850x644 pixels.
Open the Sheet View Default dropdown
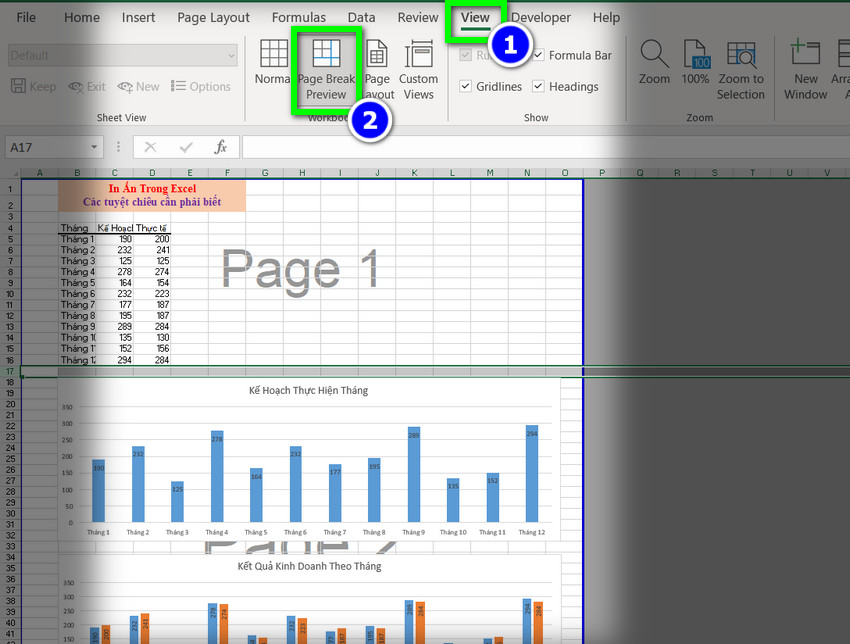click(x=231, y=56)
